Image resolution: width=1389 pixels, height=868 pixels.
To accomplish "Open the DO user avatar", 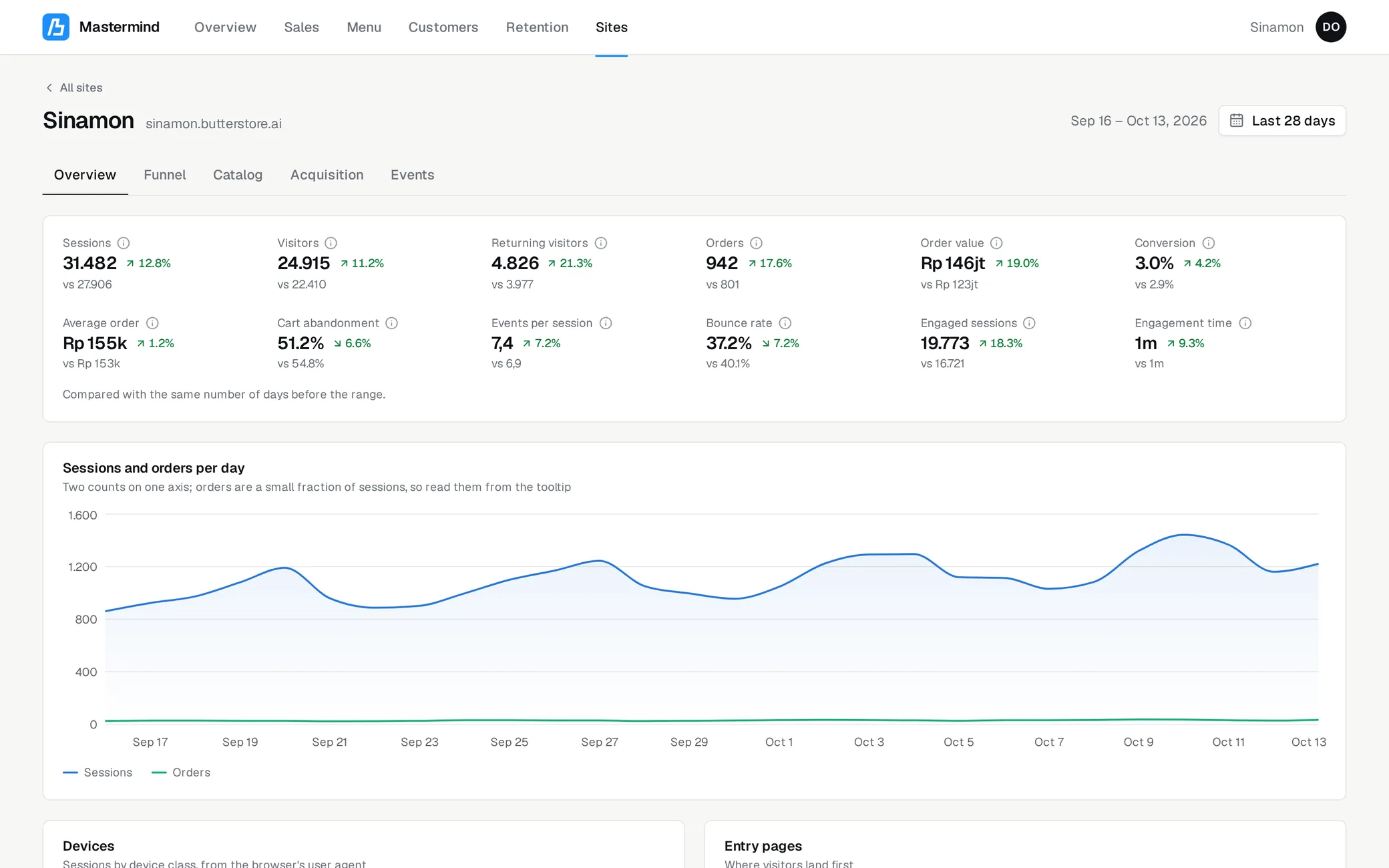I will pos(1331,27).
